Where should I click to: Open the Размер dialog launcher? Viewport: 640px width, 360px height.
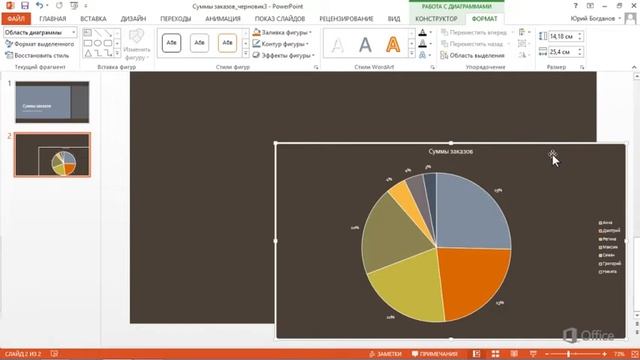pyautogui.click(x=582, y=67)
